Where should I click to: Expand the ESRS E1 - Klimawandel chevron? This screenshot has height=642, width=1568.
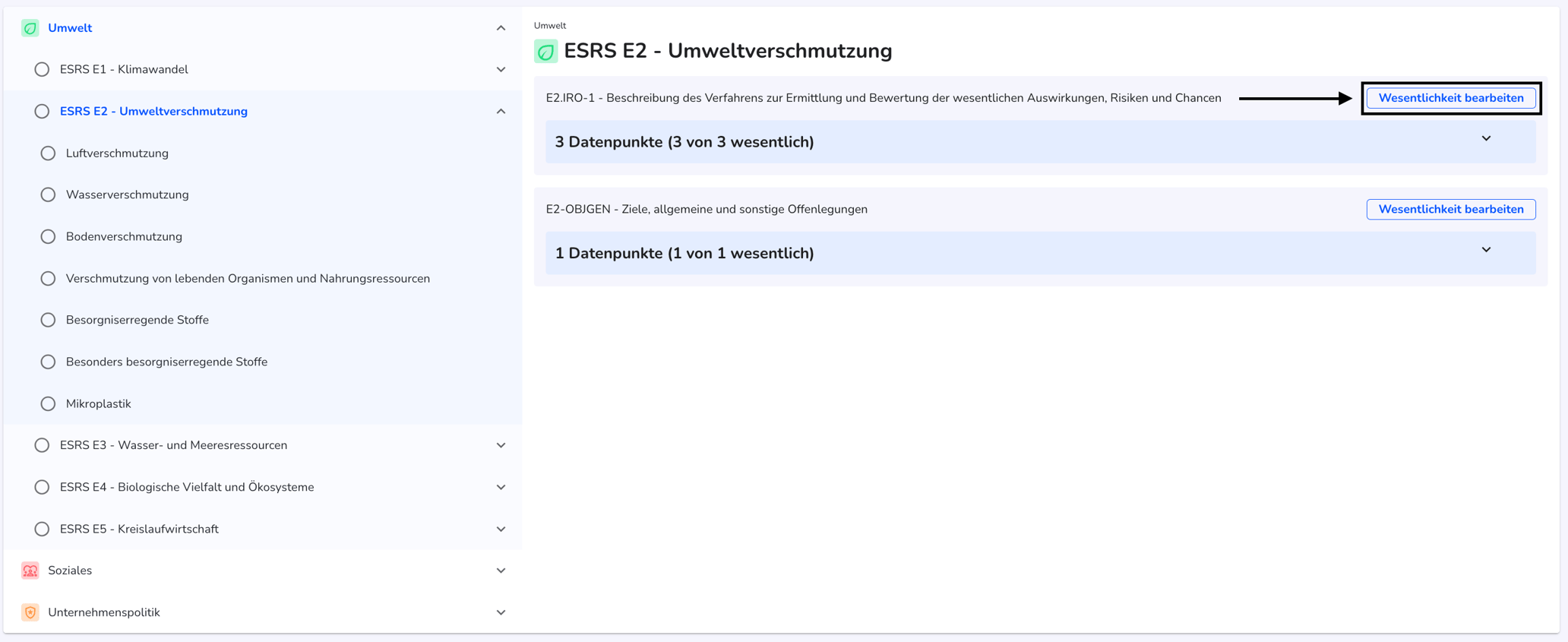pyautogui.click(x=501, y=69)
